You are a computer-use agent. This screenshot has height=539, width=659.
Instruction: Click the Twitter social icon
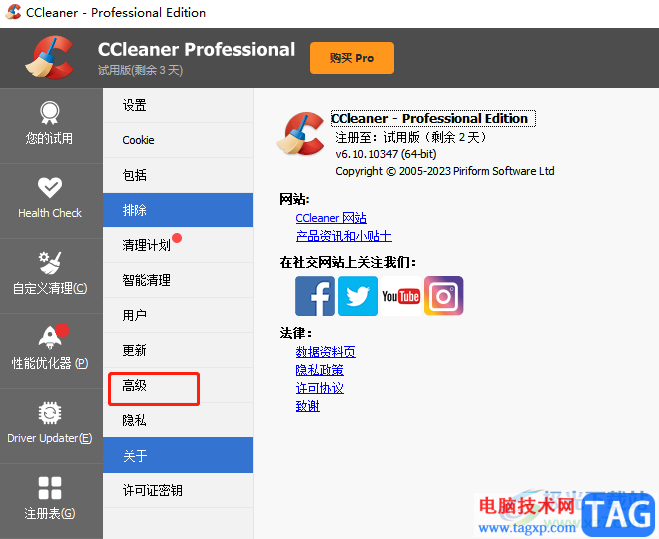pyautogui.click(x=358, y=296)
